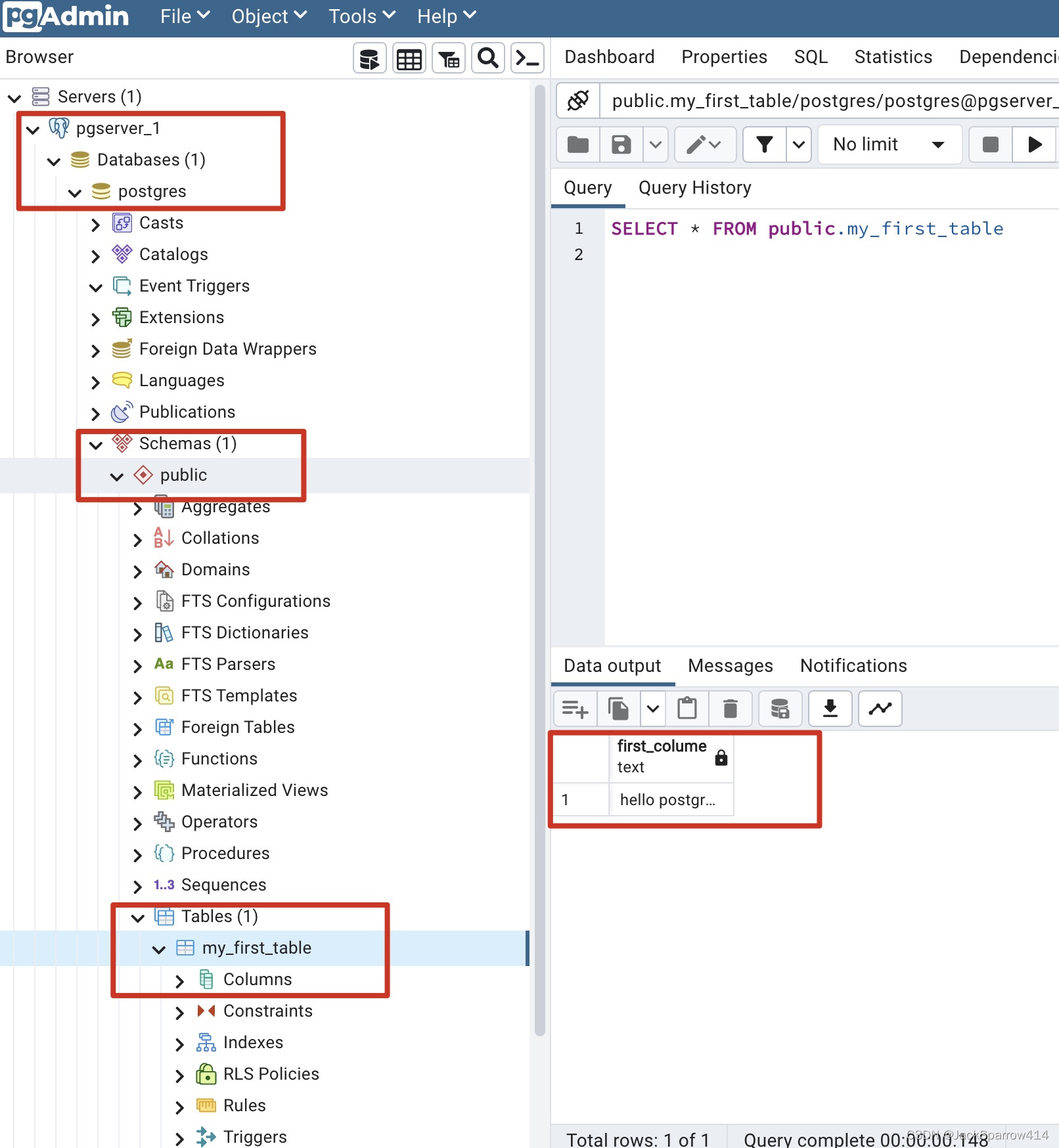The image size is (1059, 1148).
Task: Open the save options dropdown arrow
Action: [x=656, y=144]
